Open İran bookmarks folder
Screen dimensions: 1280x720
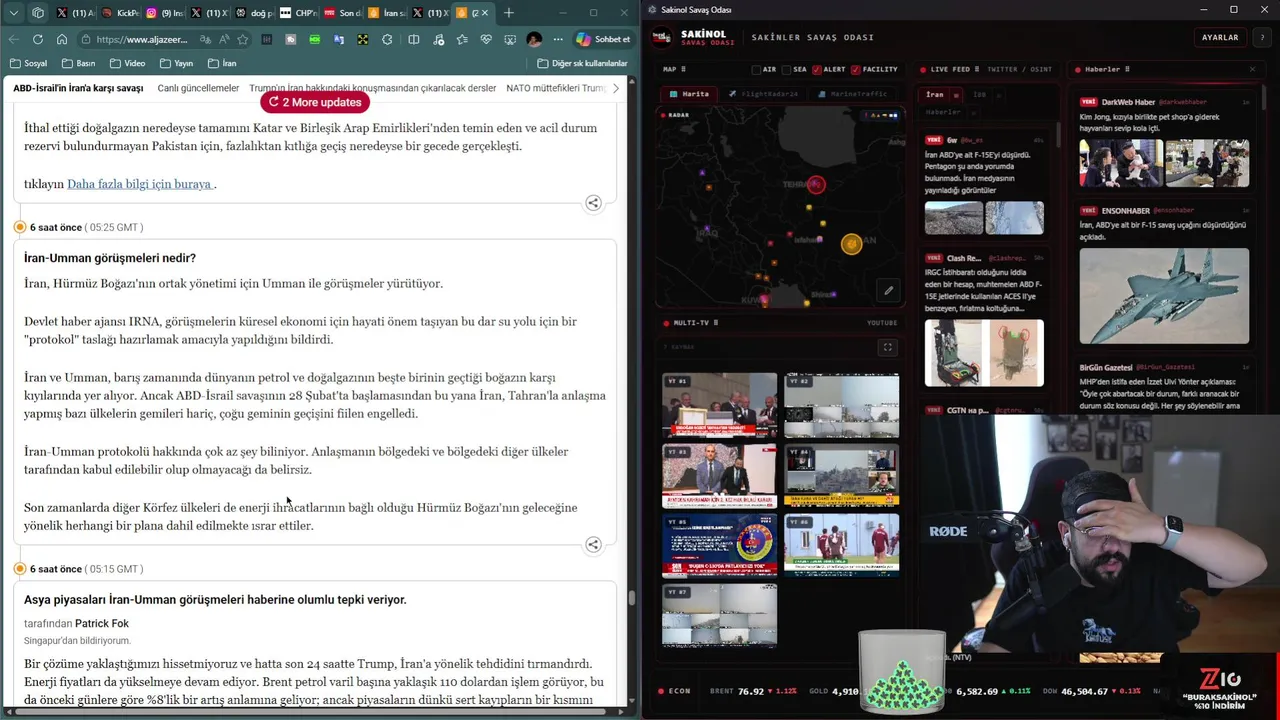(222, 63)
